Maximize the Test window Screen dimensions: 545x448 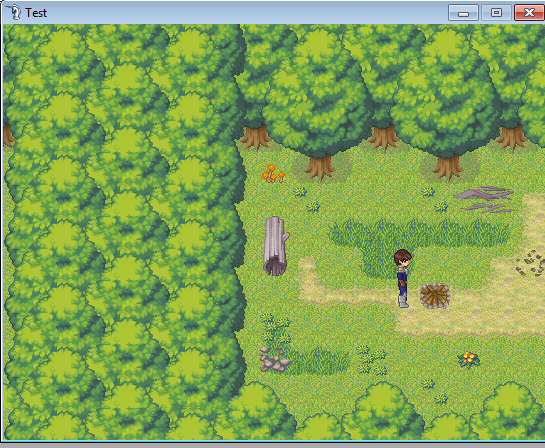(x=496, y=13)
